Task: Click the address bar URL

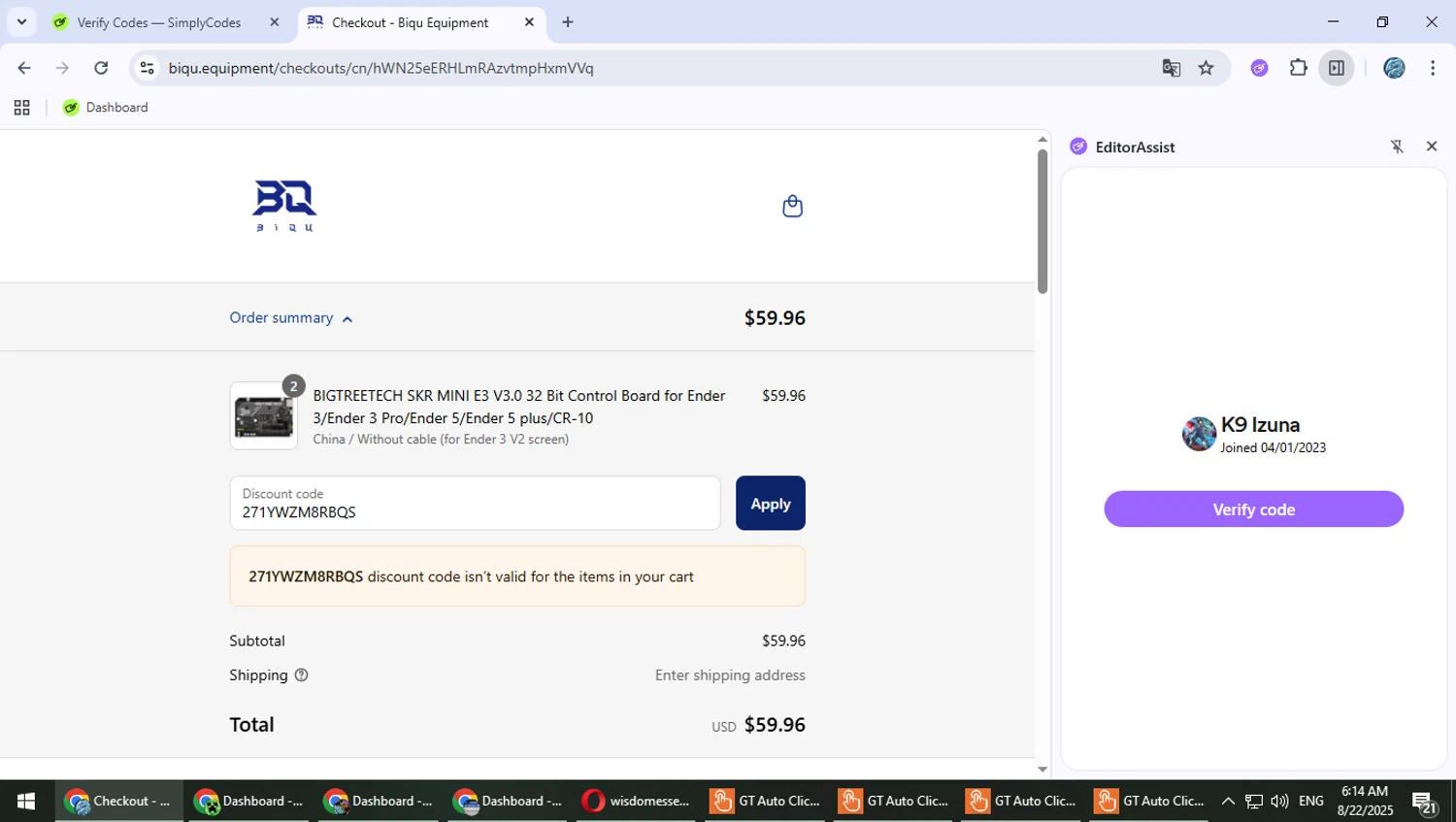Action: coord(381,68)
